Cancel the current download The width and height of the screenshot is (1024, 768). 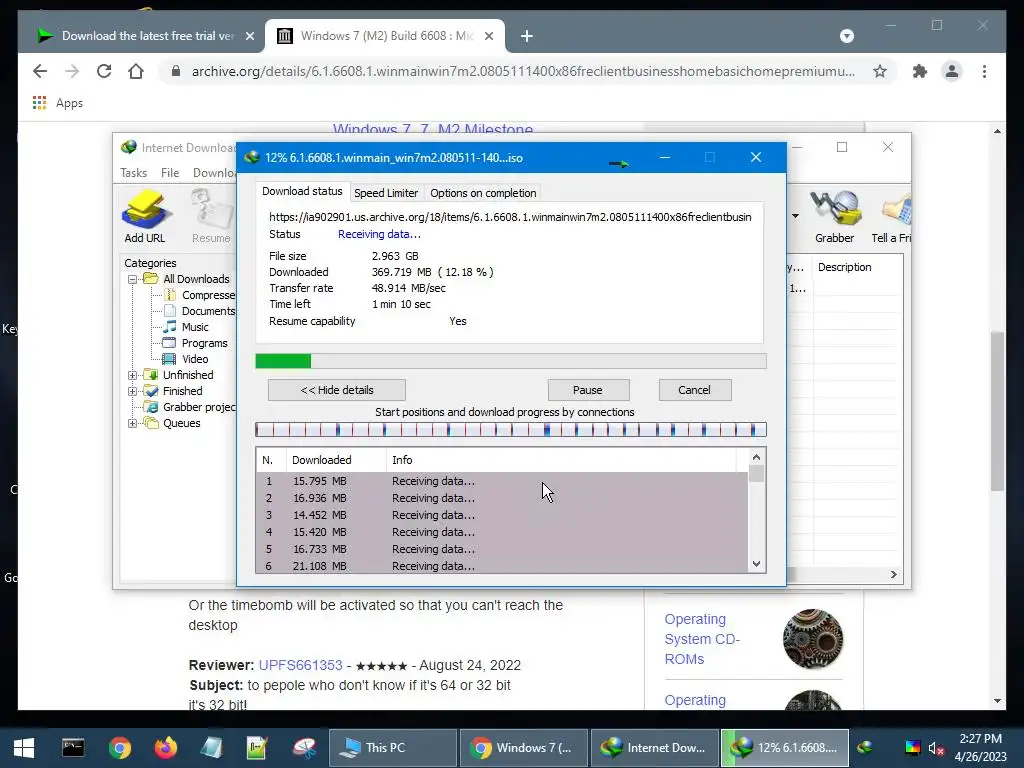coord(694,390)
